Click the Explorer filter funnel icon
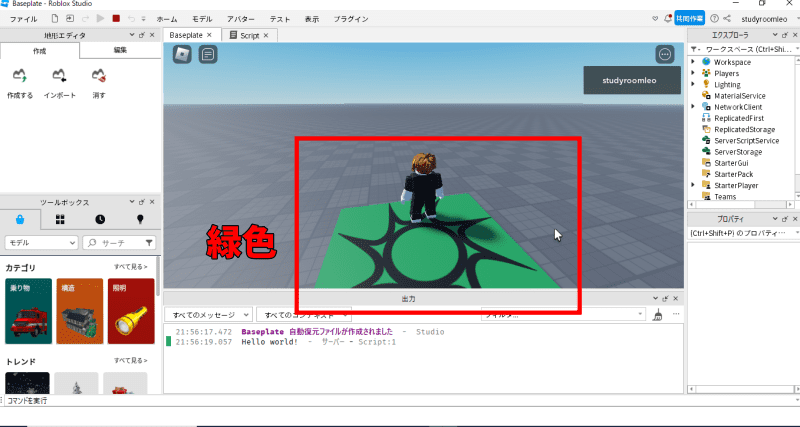 click(695, 49)
